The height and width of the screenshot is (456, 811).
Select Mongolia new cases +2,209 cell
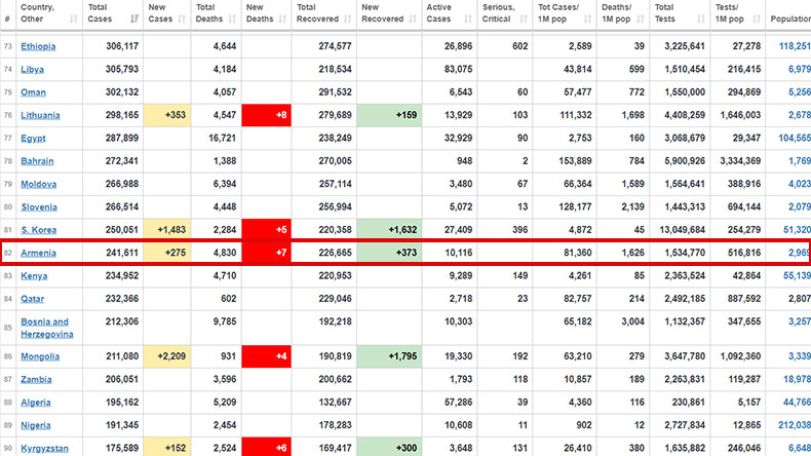(167, 356)
